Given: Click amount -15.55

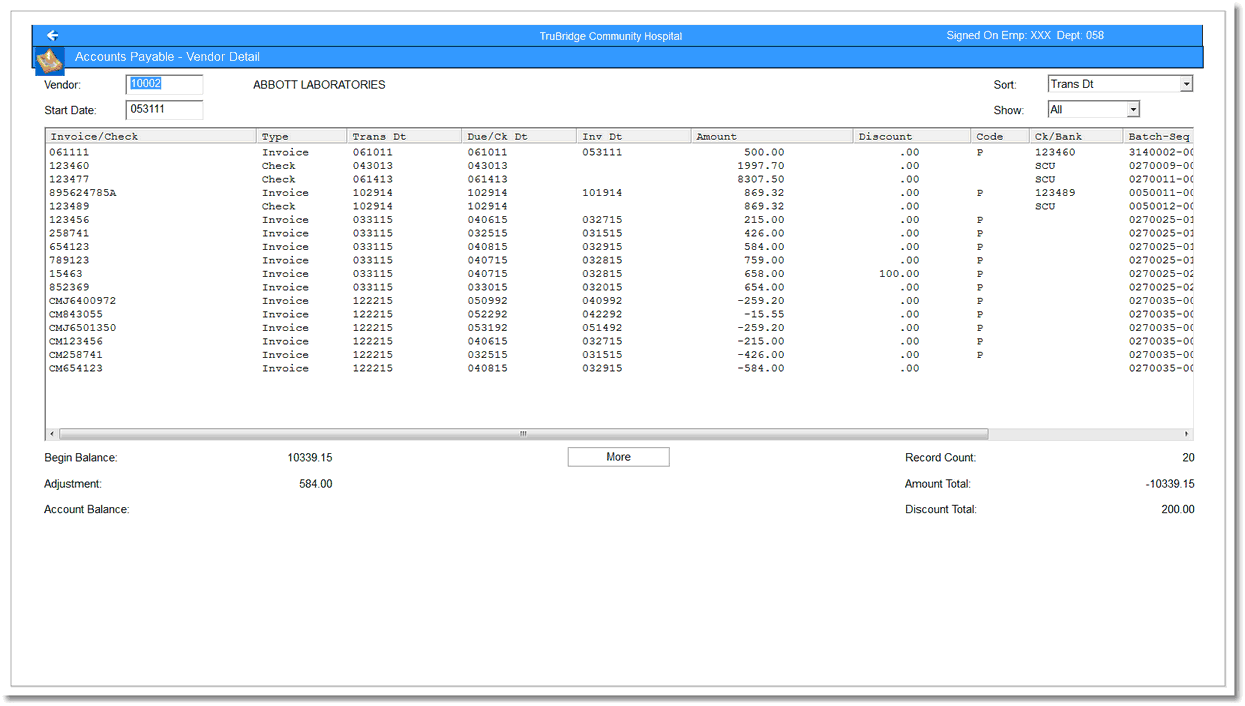Looking at the screenshot, I should (x=764, y=314).
